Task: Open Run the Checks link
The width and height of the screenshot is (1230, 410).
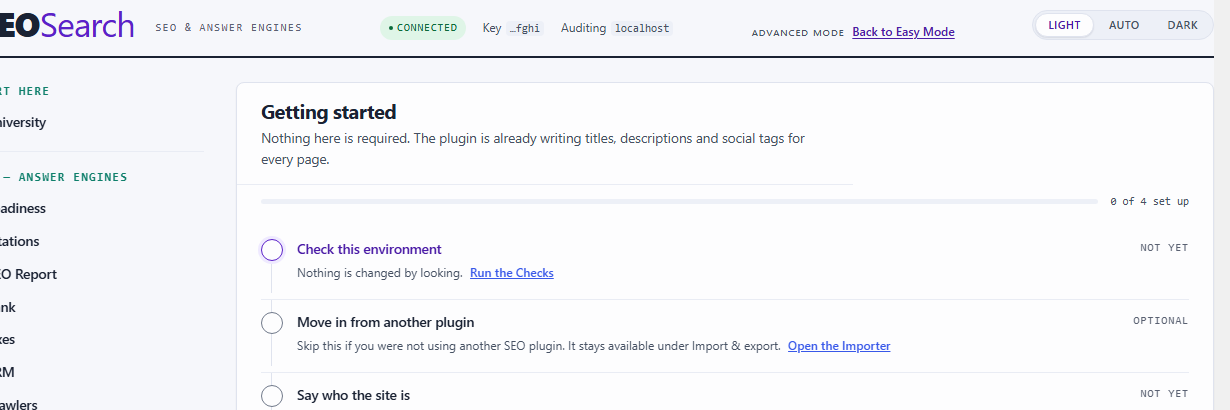Action: coord(512,273)
